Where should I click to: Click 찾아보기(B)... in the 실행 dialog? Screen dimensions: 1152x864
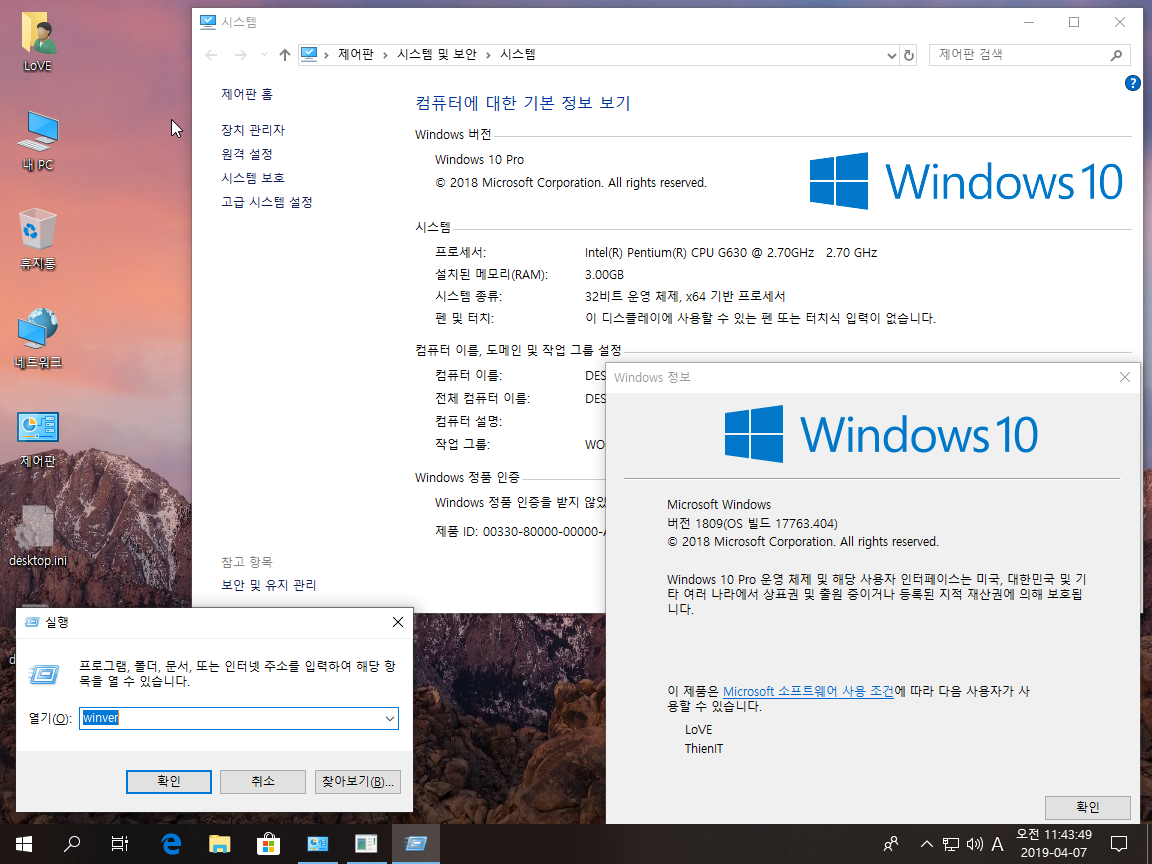point(358,782)
